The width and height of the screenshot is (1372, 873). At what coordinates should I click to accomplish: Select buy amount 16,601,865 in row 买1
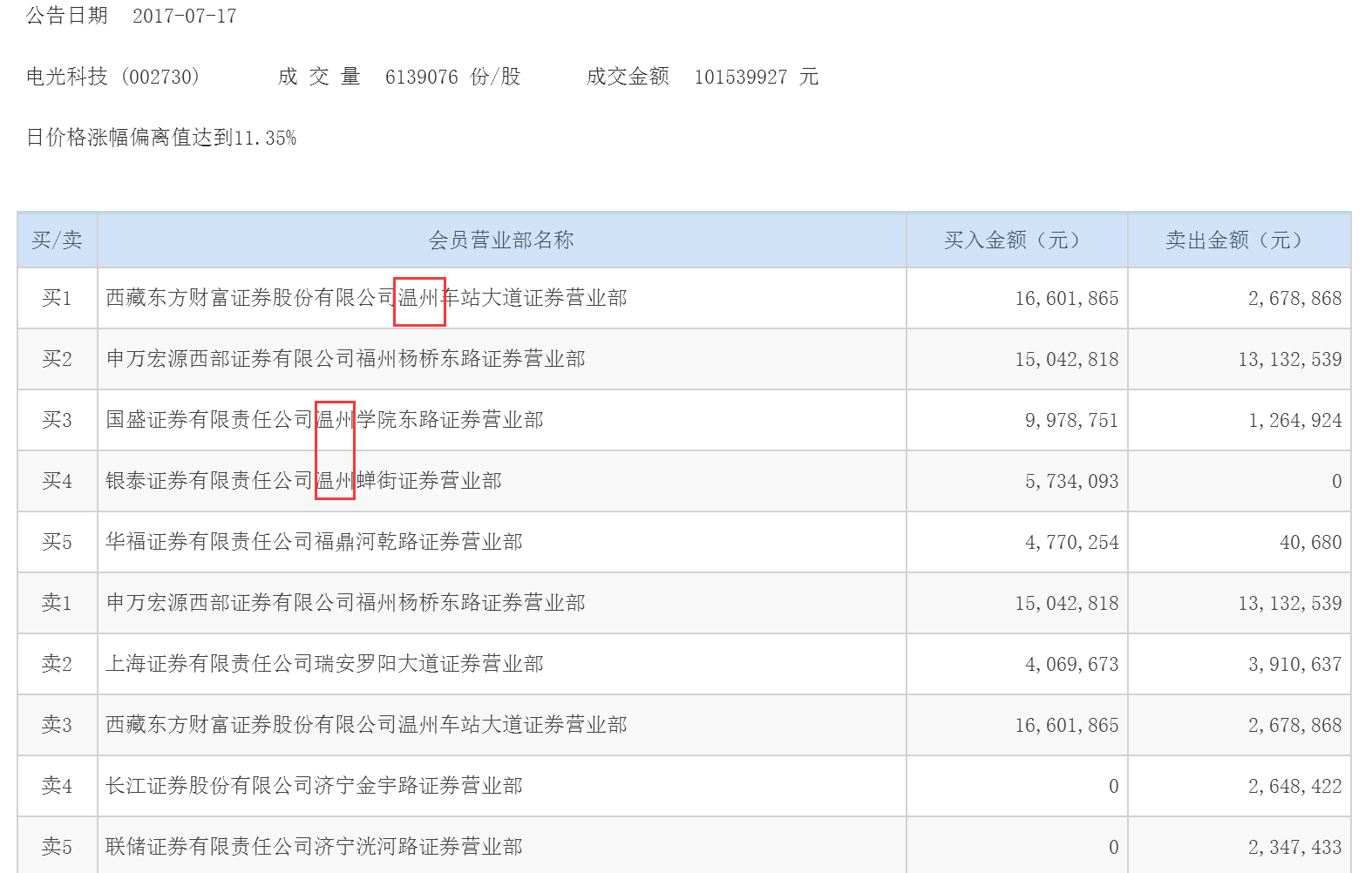point(1067,299)
